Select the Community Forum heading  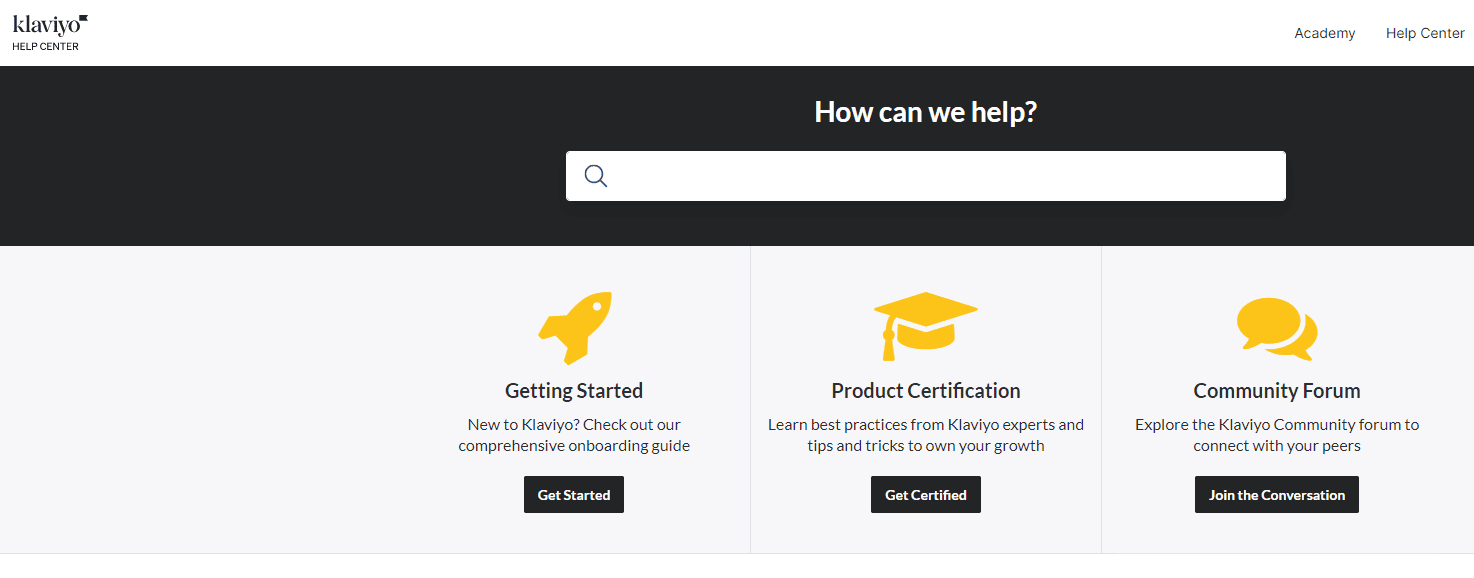pyautogui.click(x=1277, y=391)
